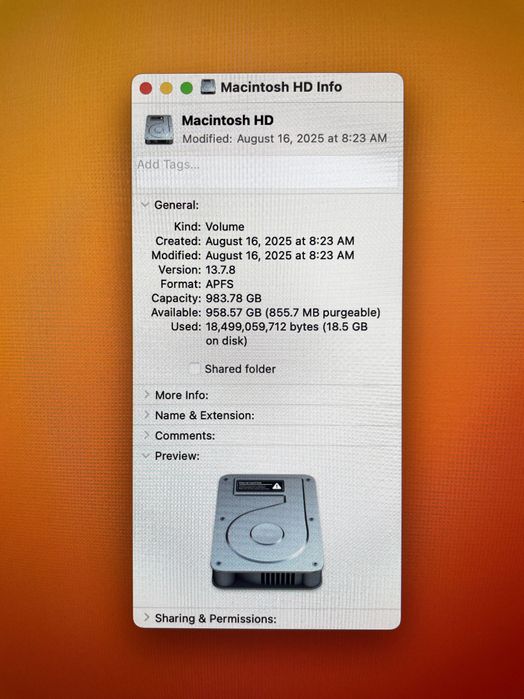Click the bold "Macintosh HD" name in header
This screenshot has width=524, height=699.
227,120
